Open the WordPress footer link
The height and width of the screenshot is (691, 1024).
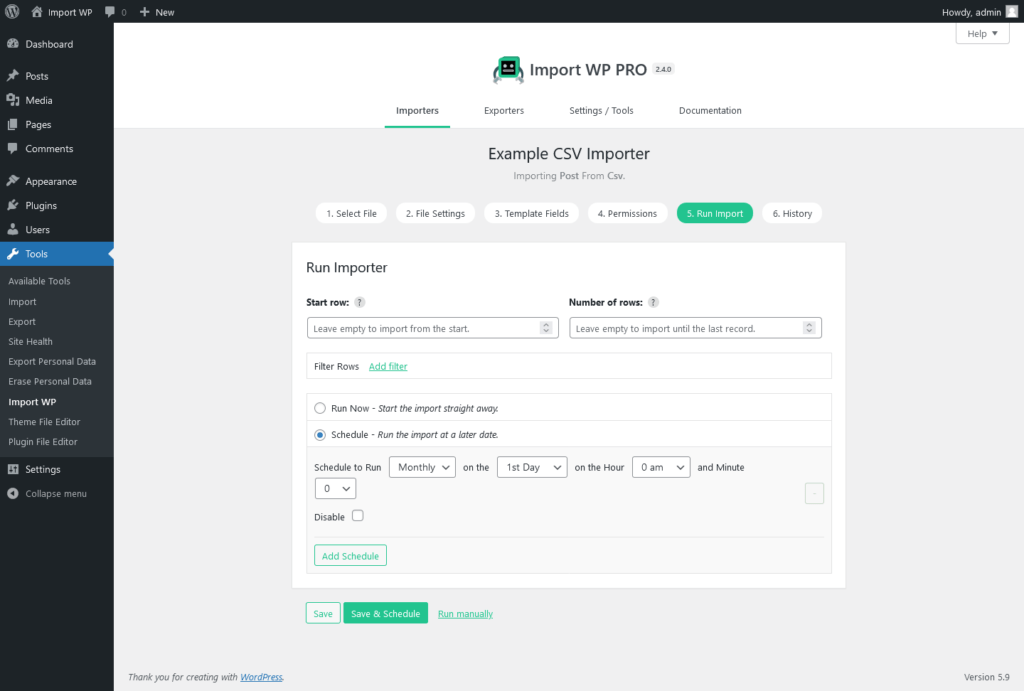point(261,677)
